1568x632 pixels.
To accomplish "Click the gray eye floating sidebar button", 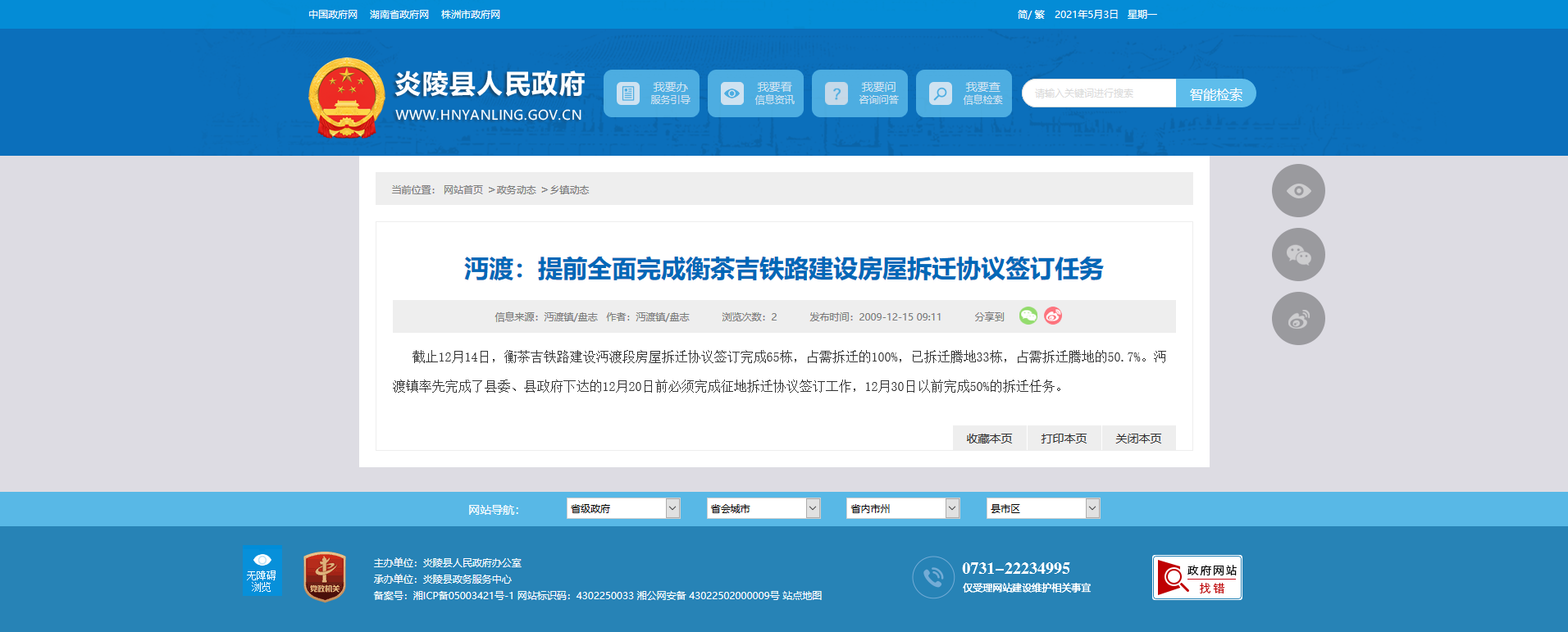I will pyautogui.click(x=1297, y=191).
